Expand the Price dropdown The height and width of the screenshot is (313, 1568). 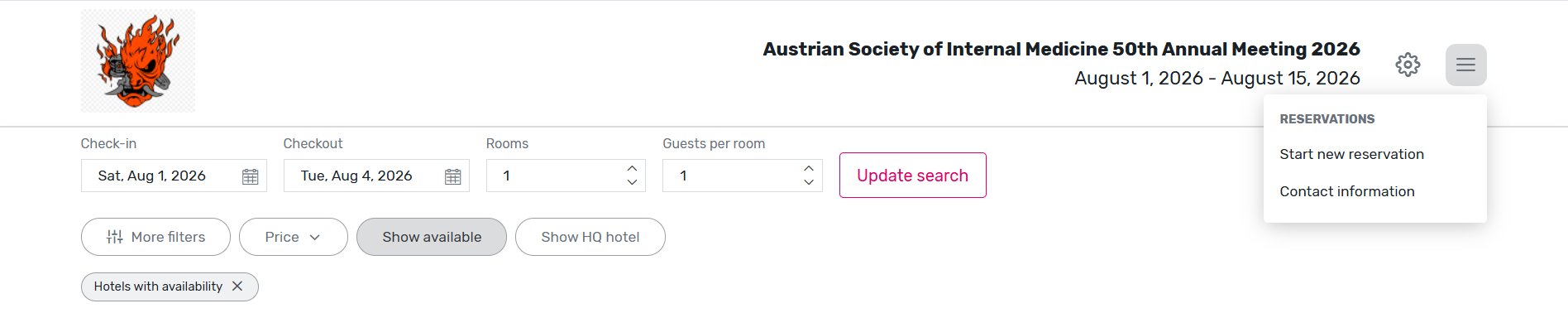294,237
